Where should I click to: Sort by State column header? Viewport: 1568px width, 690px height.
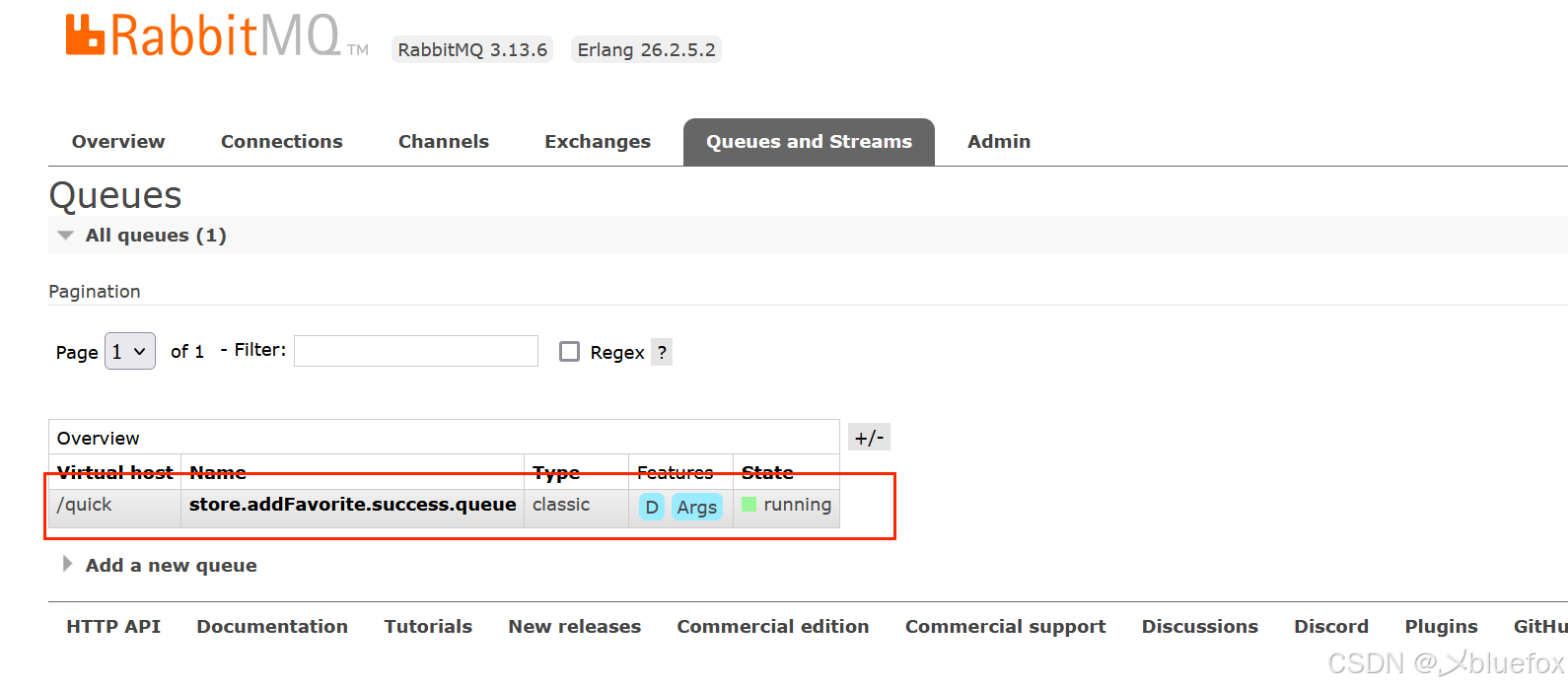pyautogui.click(x=767, y=472)
